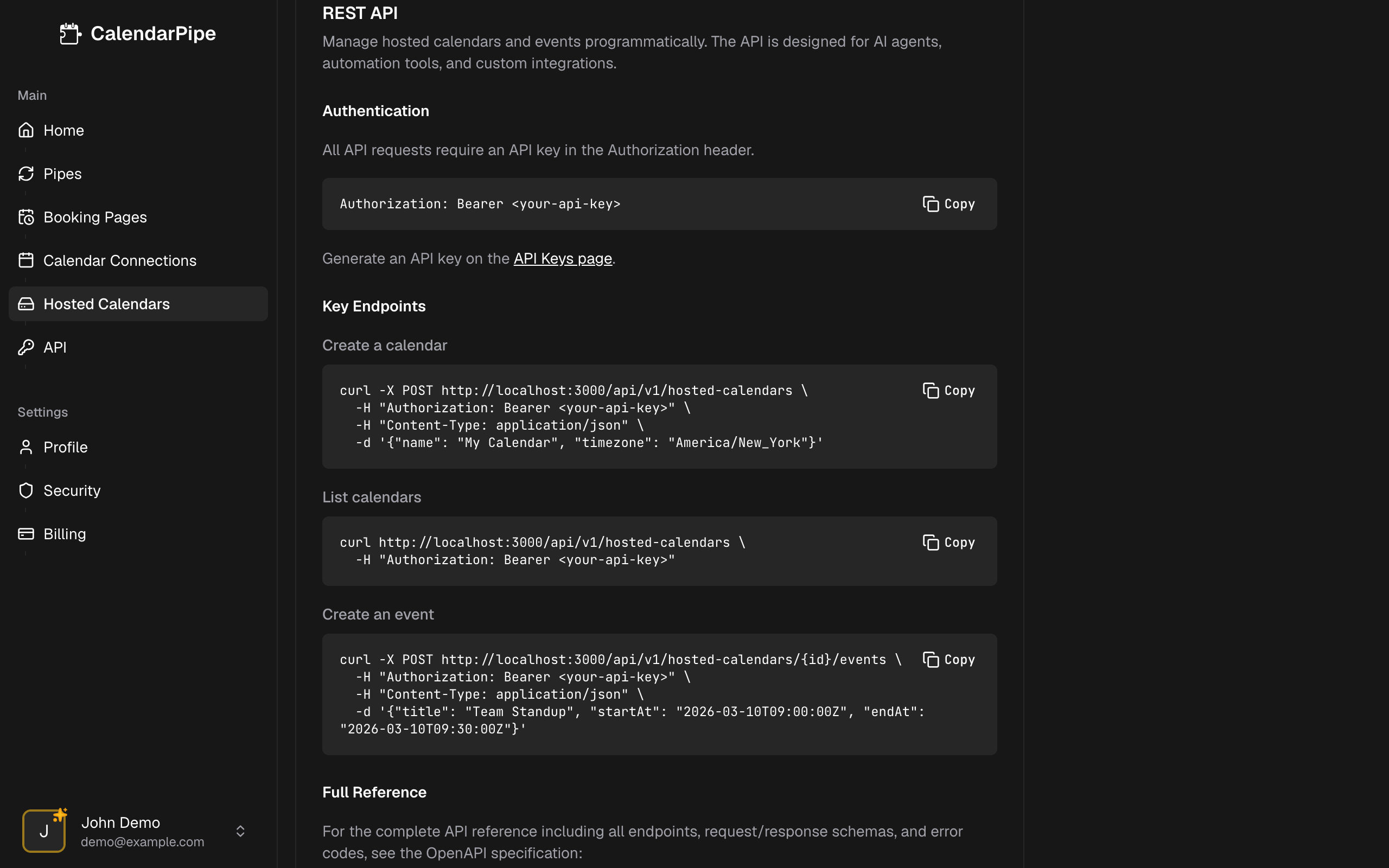Image resolution: width=1389 pixels, height=868 pixels.
Task: Click the Copy label for Authorization header
Action: tap(959, 204)
